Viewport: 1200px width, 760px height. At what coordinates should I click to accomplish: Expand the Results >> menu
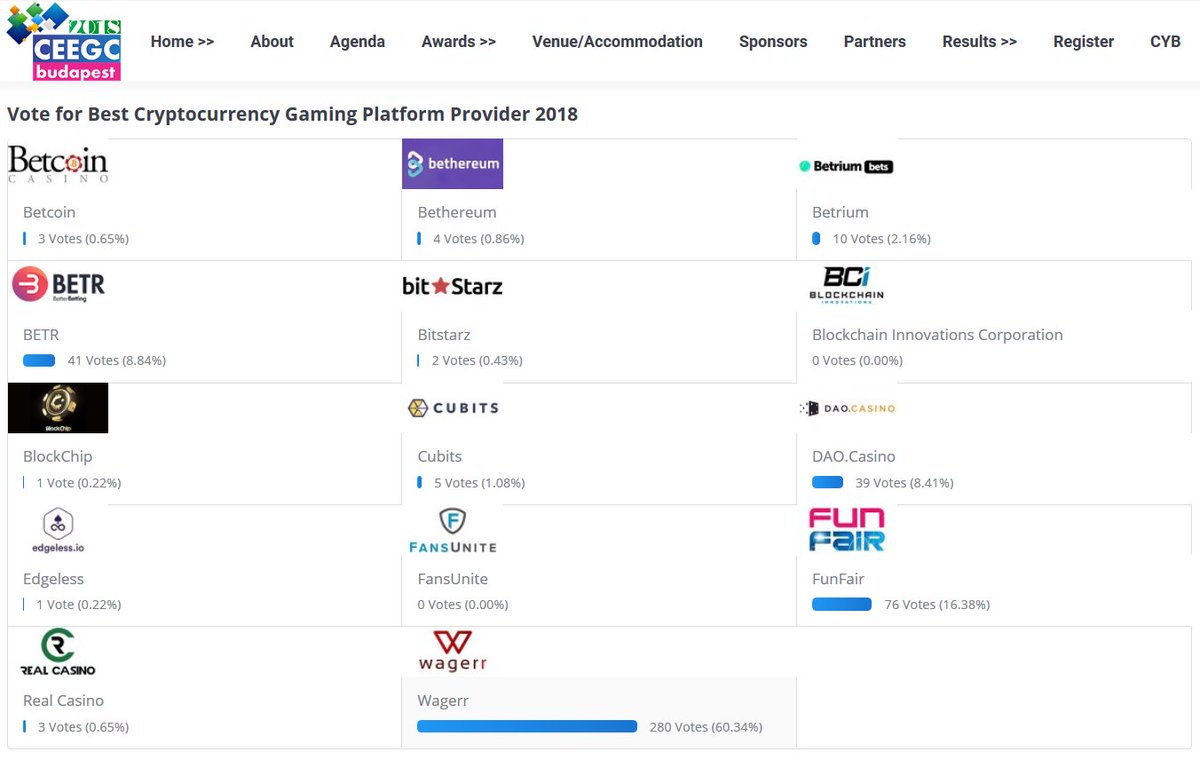(979, 42)
